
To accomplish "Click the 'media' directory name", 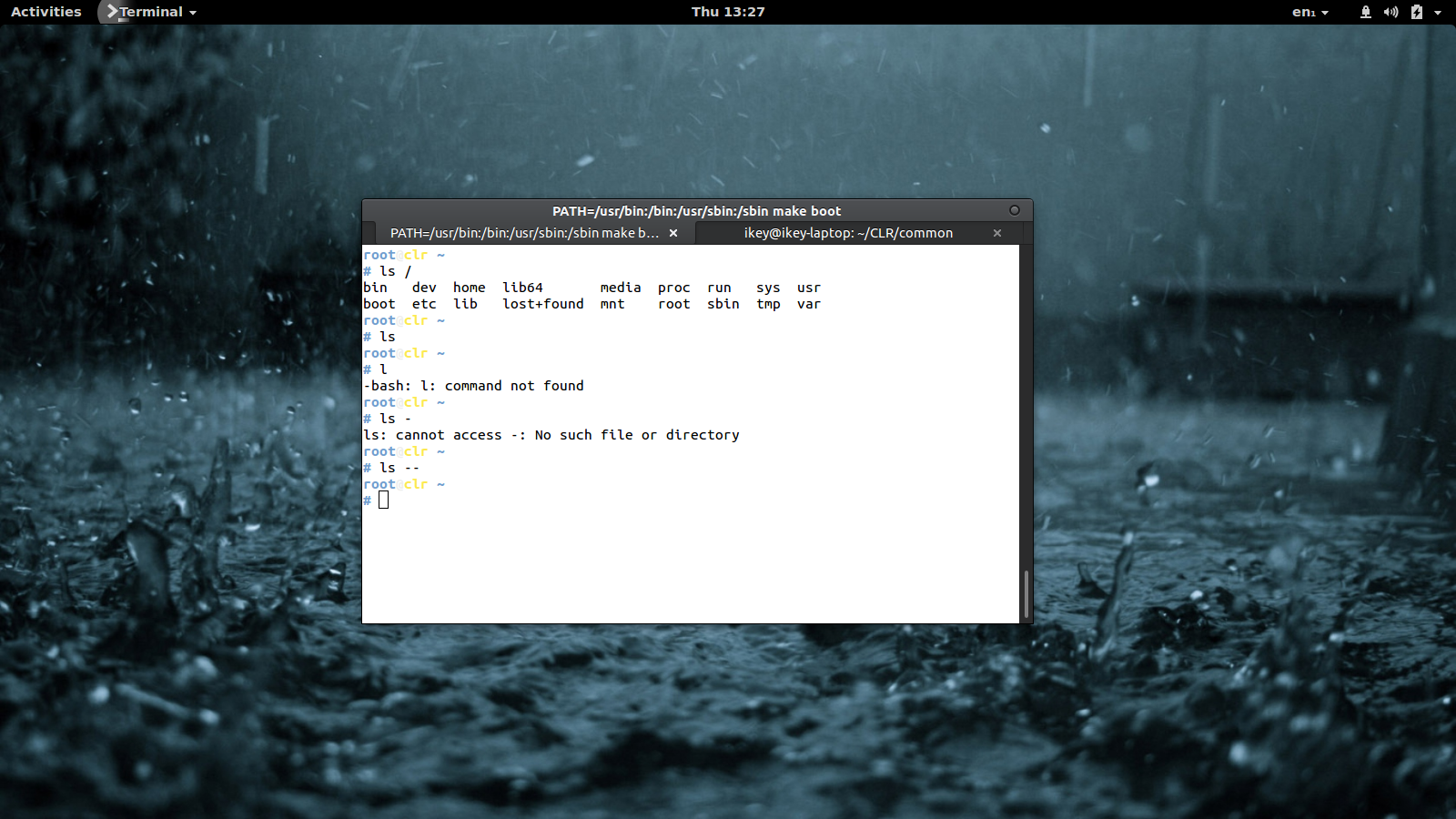I will pyautogui.click(x=621, y=288).
